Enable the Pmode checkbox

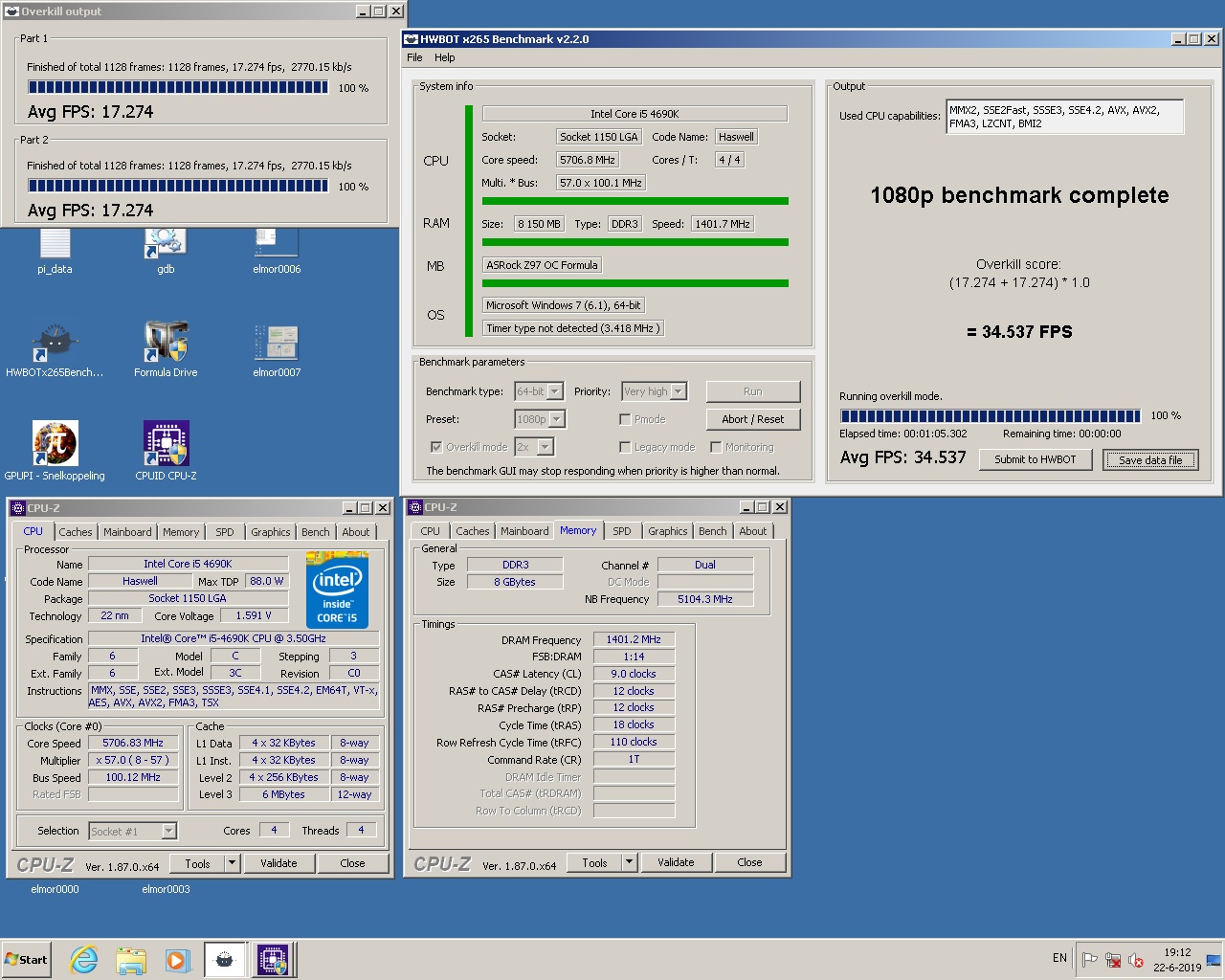tap(625, 419)
